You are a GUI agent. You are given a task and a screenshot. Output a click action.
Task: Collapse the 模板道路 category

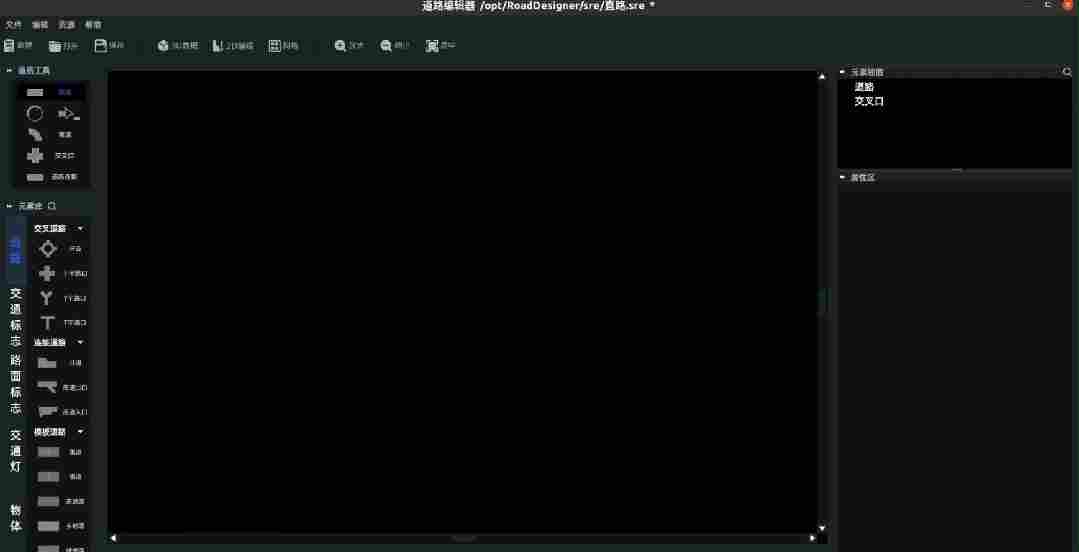(81, 432)
